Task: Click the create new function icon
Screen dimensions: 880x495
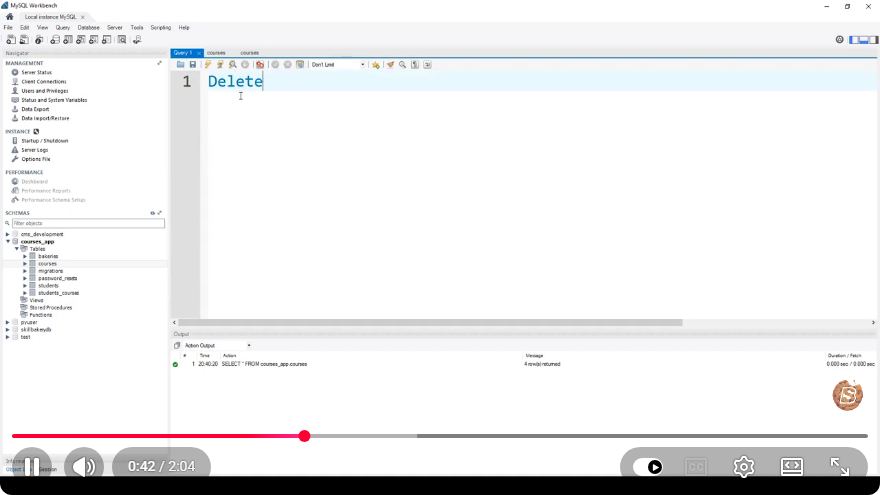Action: (107, 40)
